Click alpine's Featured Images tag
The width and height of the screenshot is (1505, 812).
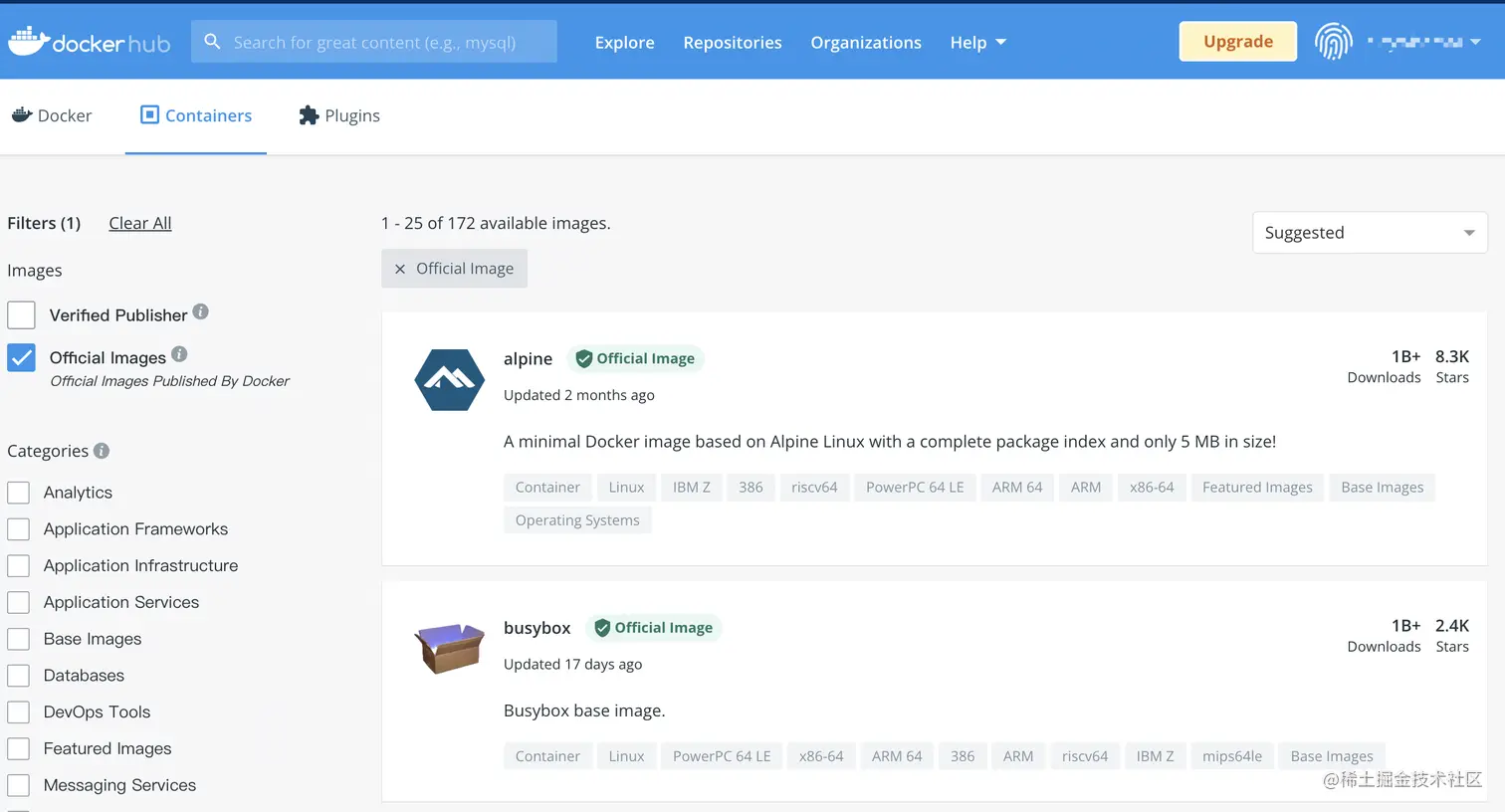(1257, 488)
